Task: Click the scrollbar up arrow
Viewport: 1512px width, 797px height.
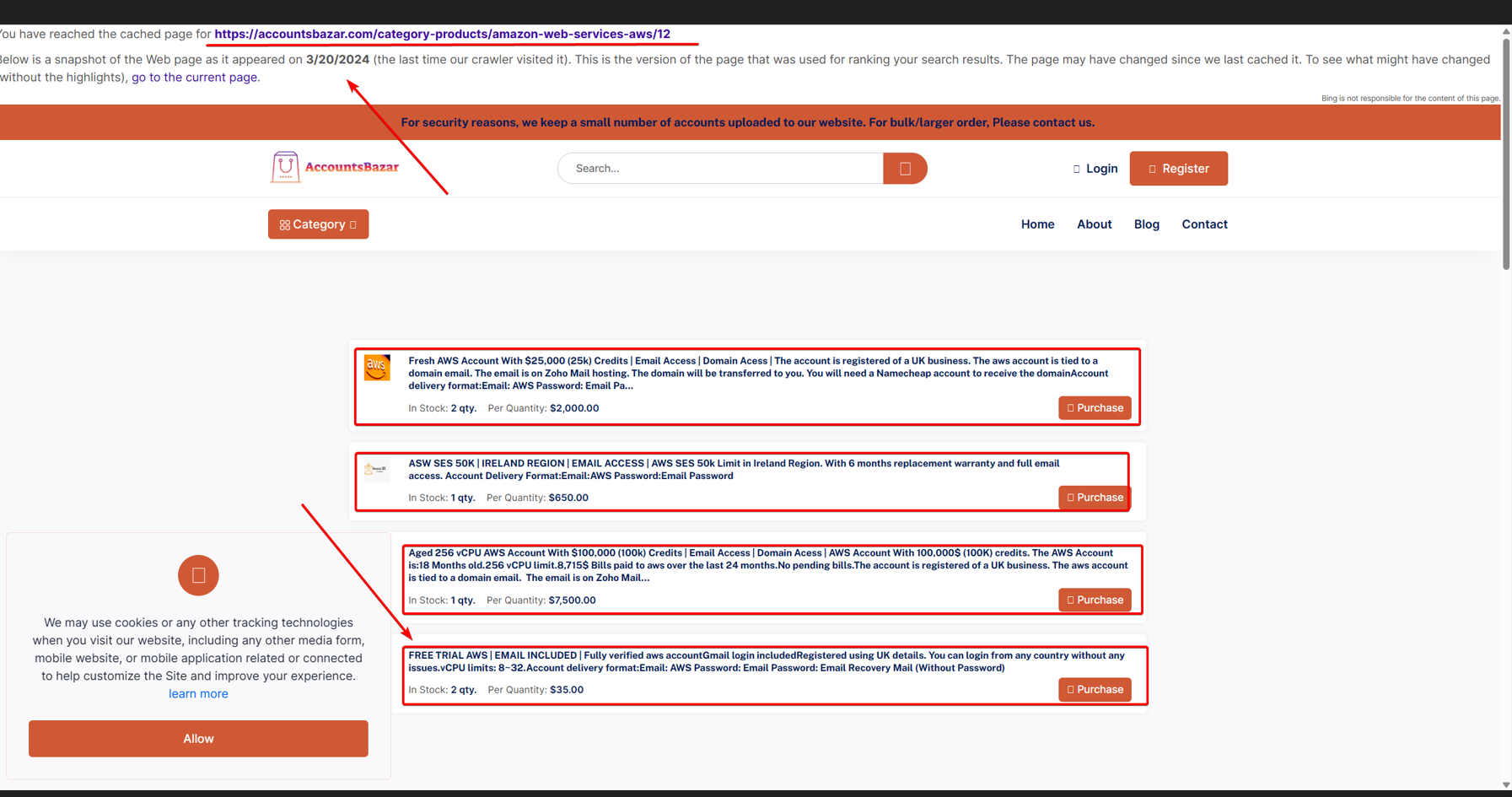Action: [x=1506, y=32]
